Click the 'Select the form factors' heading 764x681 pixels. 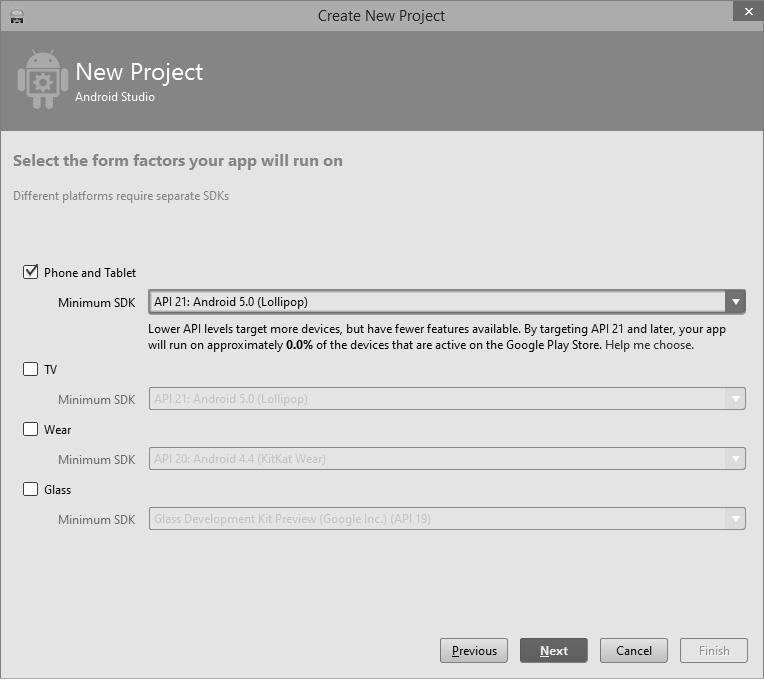pos(178,161)
